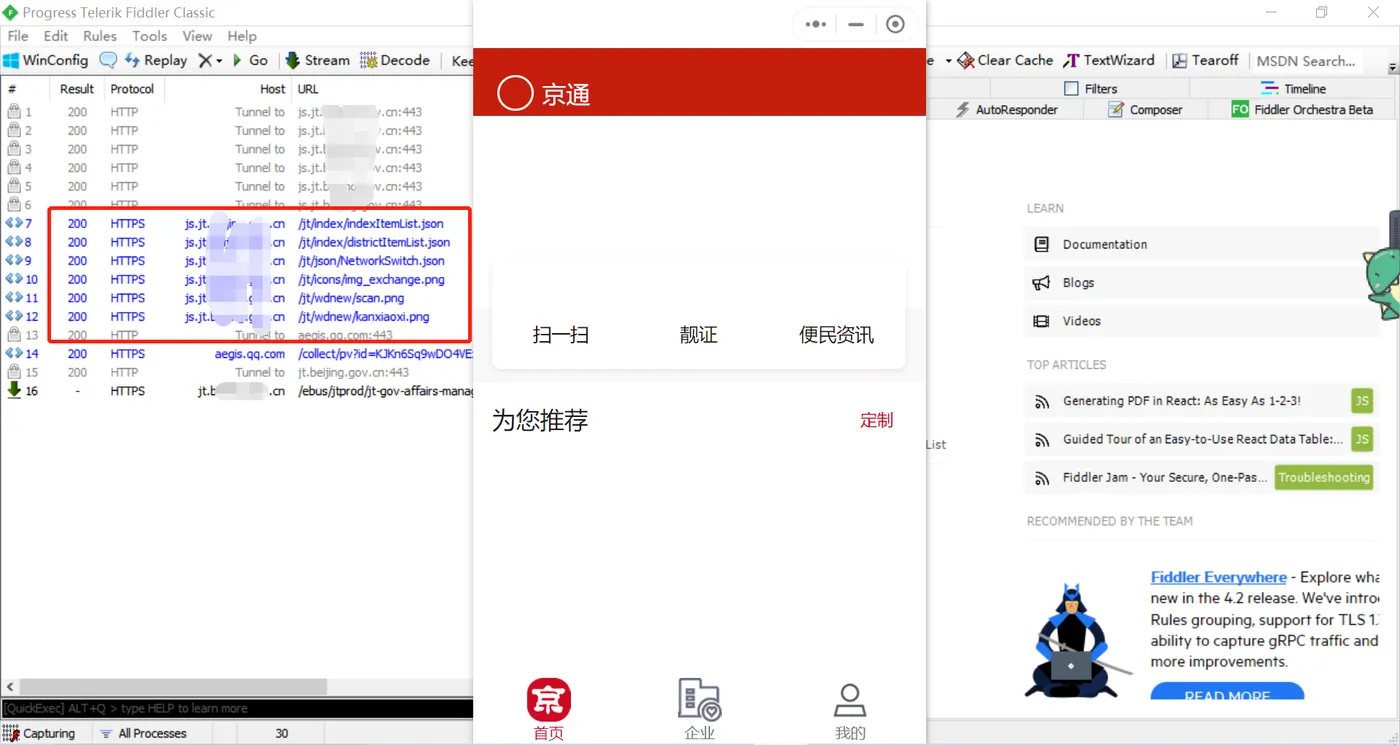Sort sessions by Protocol column header
The height and width of the screenshot is (745, 1400).
132,89
